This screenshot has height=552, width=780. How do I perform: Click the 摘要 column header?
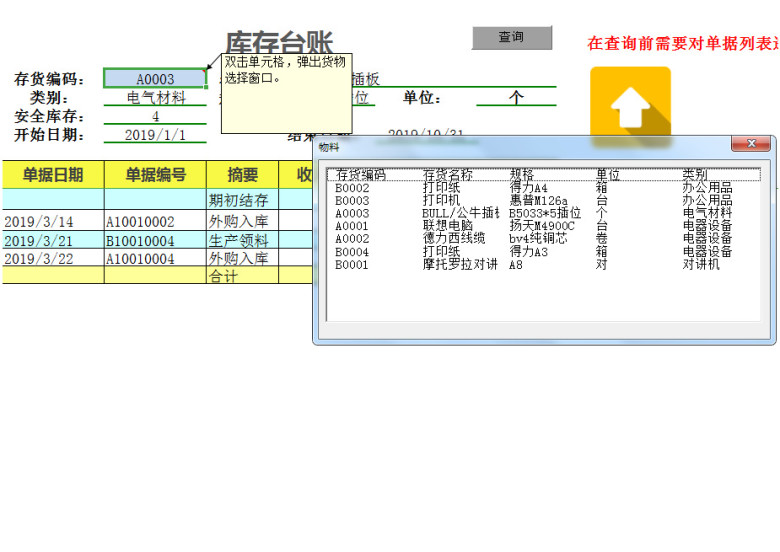[242, 175]
